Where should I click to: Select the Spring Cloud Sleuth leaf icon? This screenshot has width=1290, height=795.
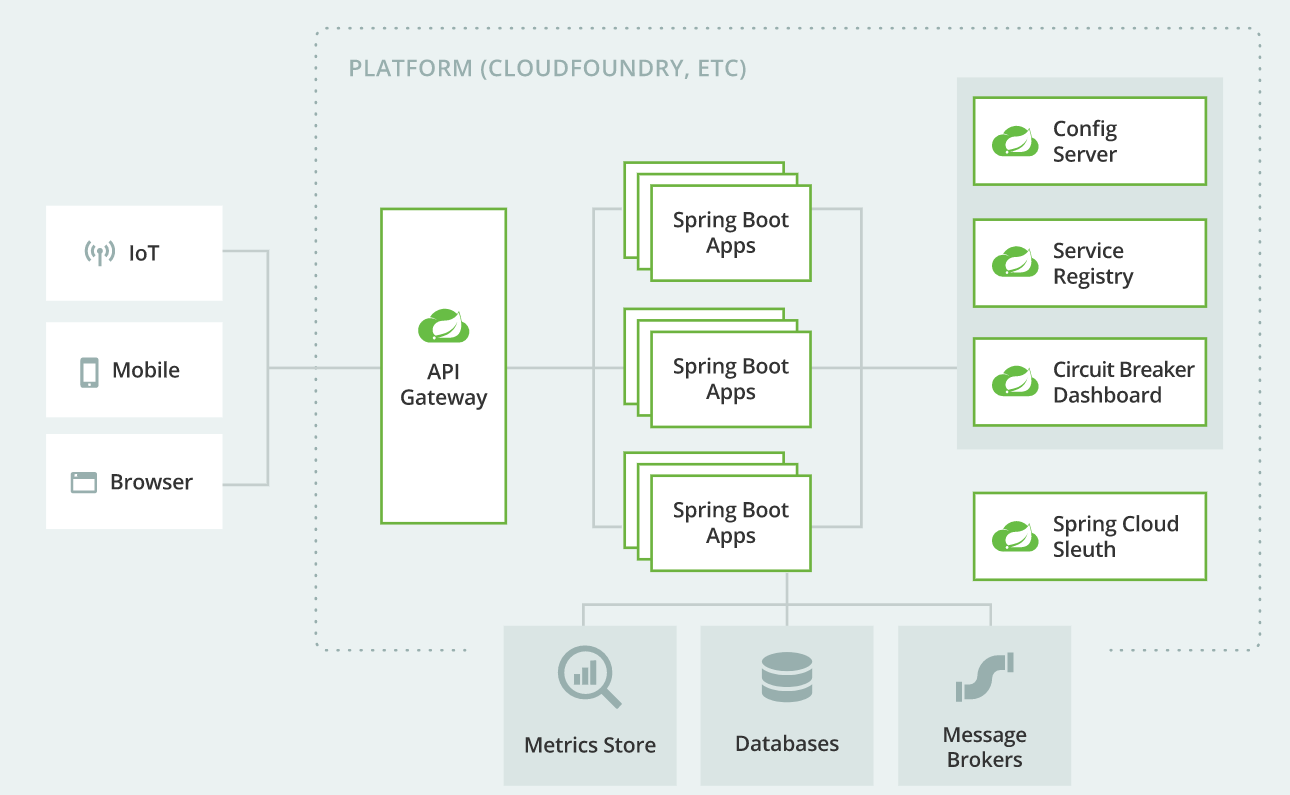[1015, 536]
